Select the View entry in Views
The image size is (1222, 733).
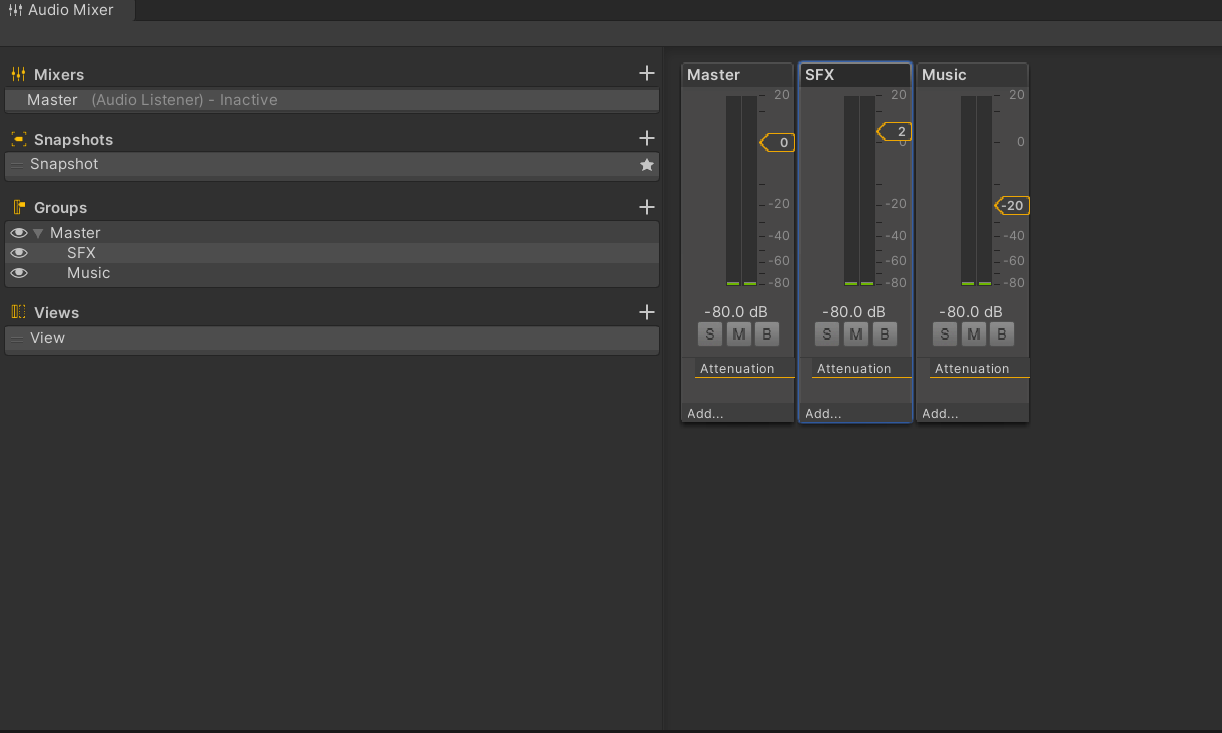pyautogui.click(x=48, y=338)
